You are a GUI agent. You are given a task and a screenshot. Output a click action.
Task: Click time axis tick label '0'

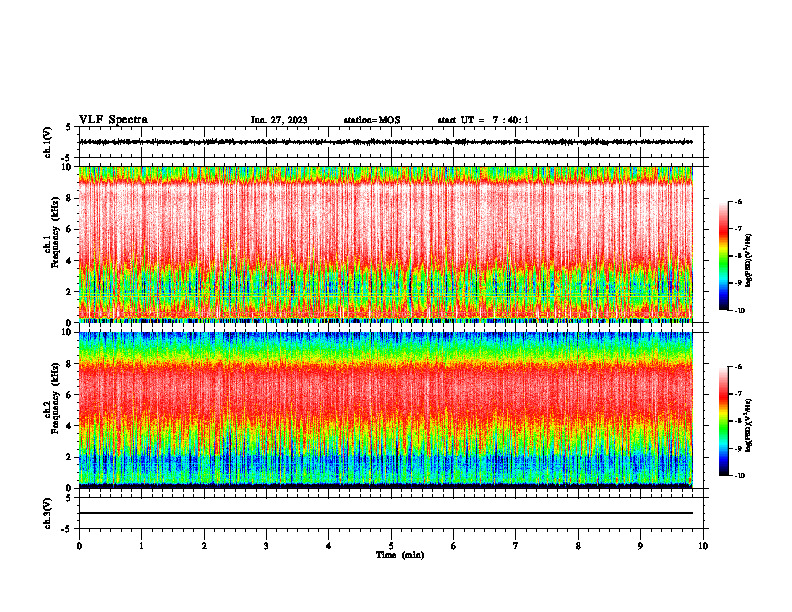79,546
